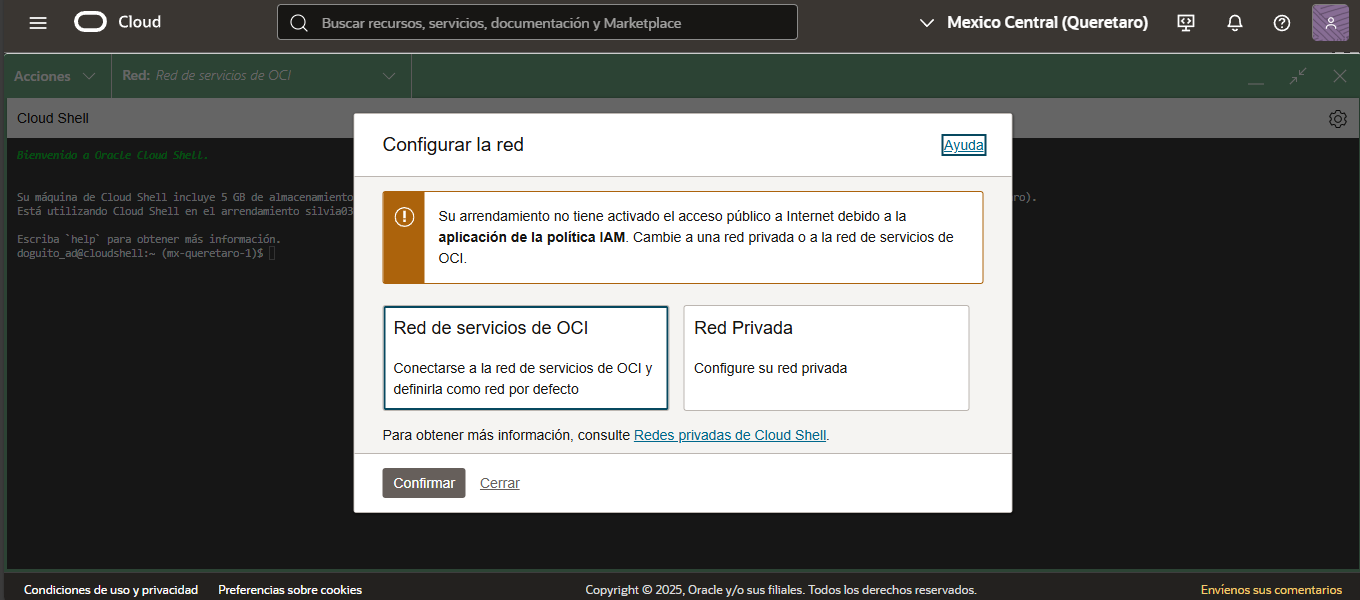Open Cloud Shell notifications bell

[1234, 22]
